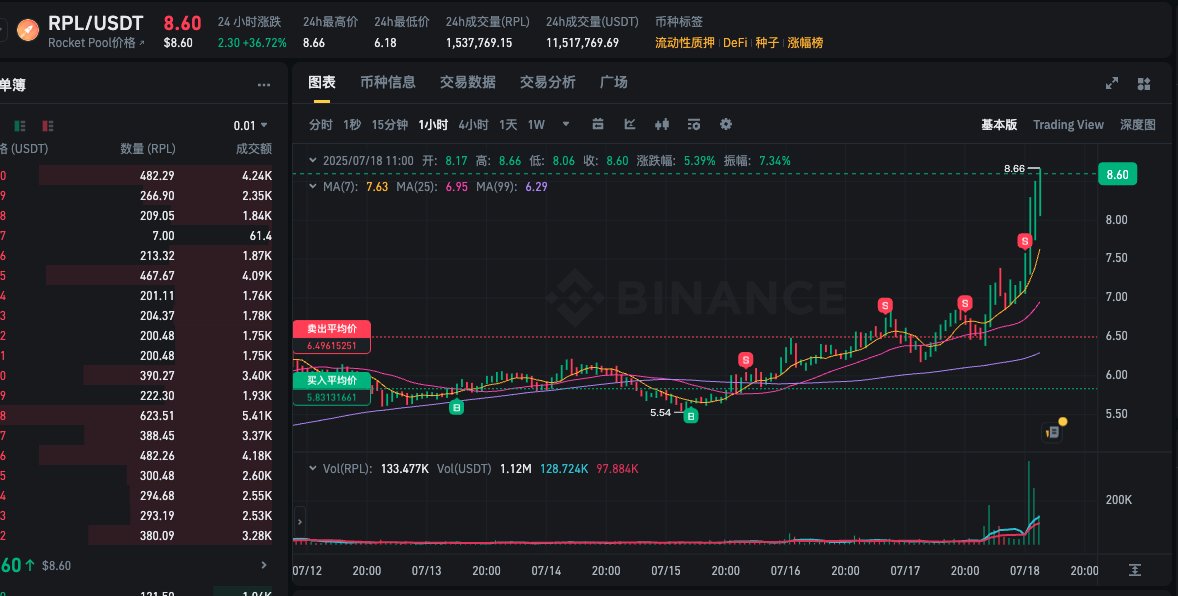Click the green 8.60 current price tag

coord(1117,174)
